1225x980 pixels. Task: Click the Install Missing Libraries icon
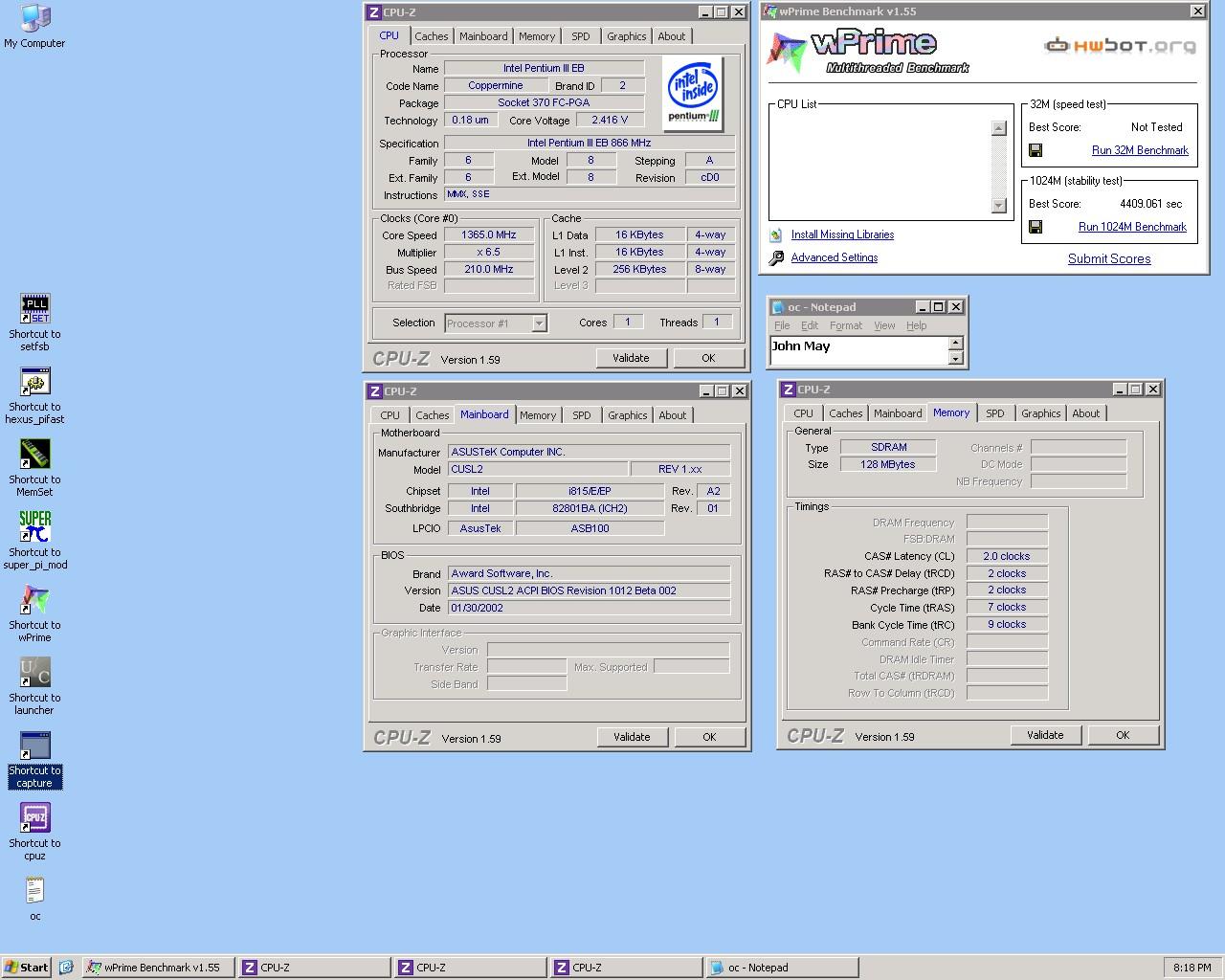pos(775,234)
